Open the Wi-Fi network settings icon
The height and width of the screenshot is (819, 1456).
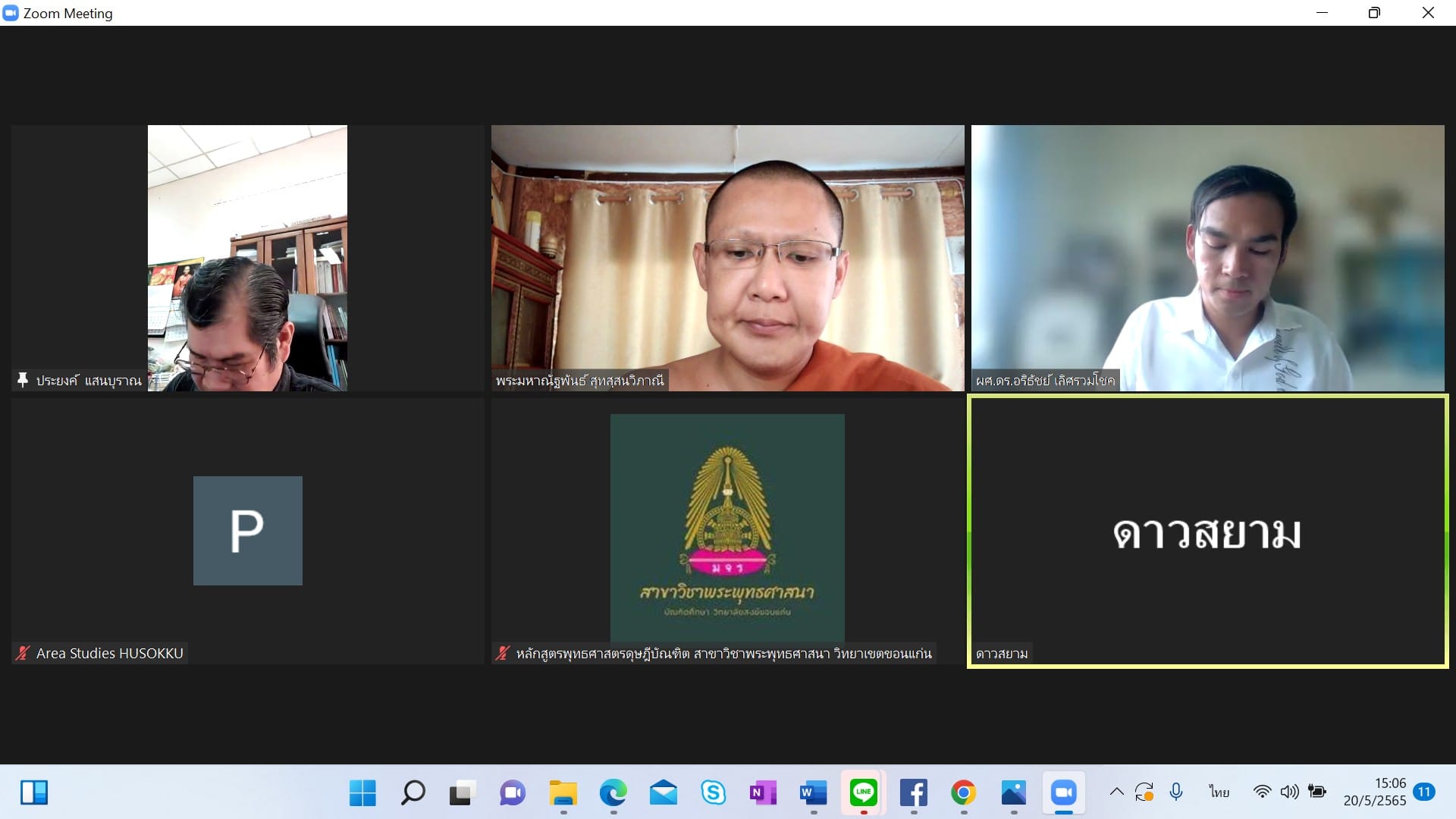click(x=1262, y=792)
